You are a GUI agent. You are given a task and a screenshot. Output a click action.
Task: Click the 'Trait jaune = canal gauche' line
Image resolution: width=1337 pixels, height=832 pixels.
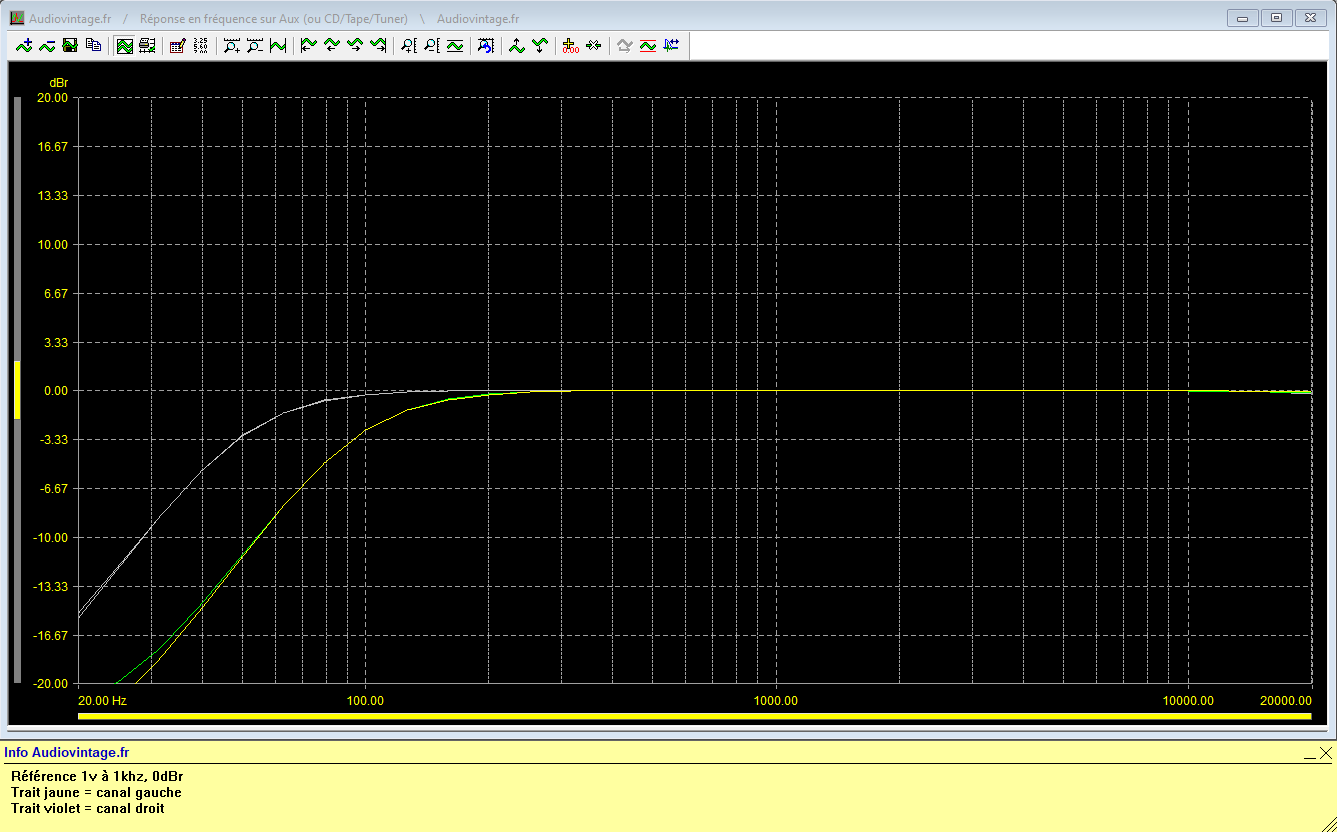(x=96, y=792)
